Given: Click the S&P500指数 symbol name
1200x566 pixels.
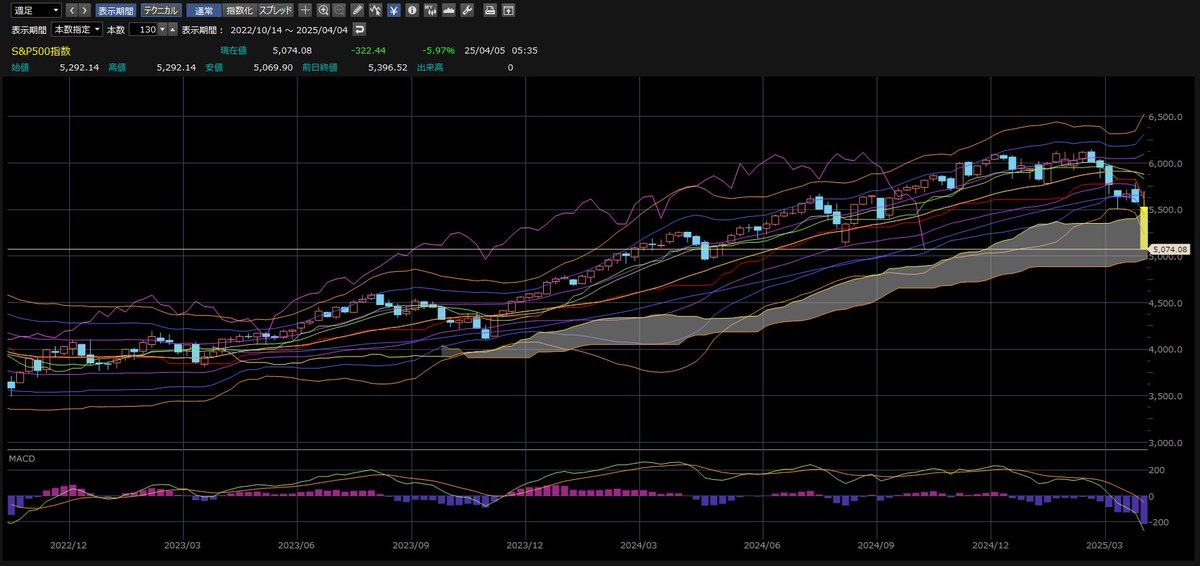Looking at the screenshot, I should pos(41,50).
